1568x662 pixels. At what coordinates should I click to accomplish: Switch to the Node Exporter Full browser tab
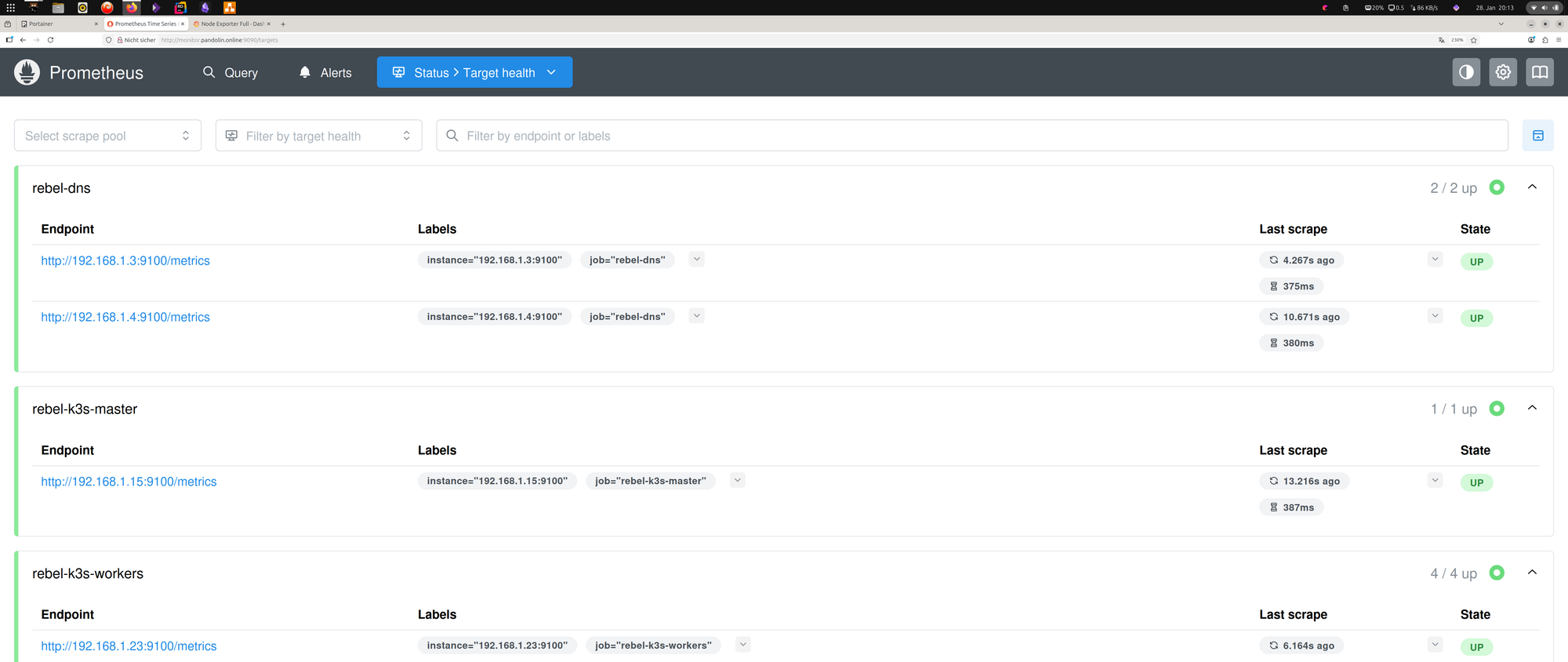point(231,24)
